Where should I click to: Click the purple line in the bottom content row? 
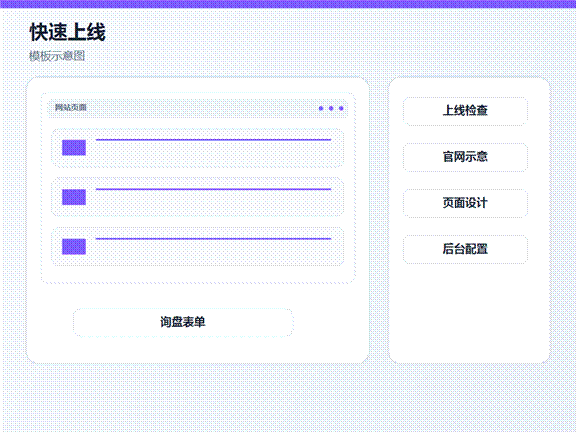pos(213,239)
